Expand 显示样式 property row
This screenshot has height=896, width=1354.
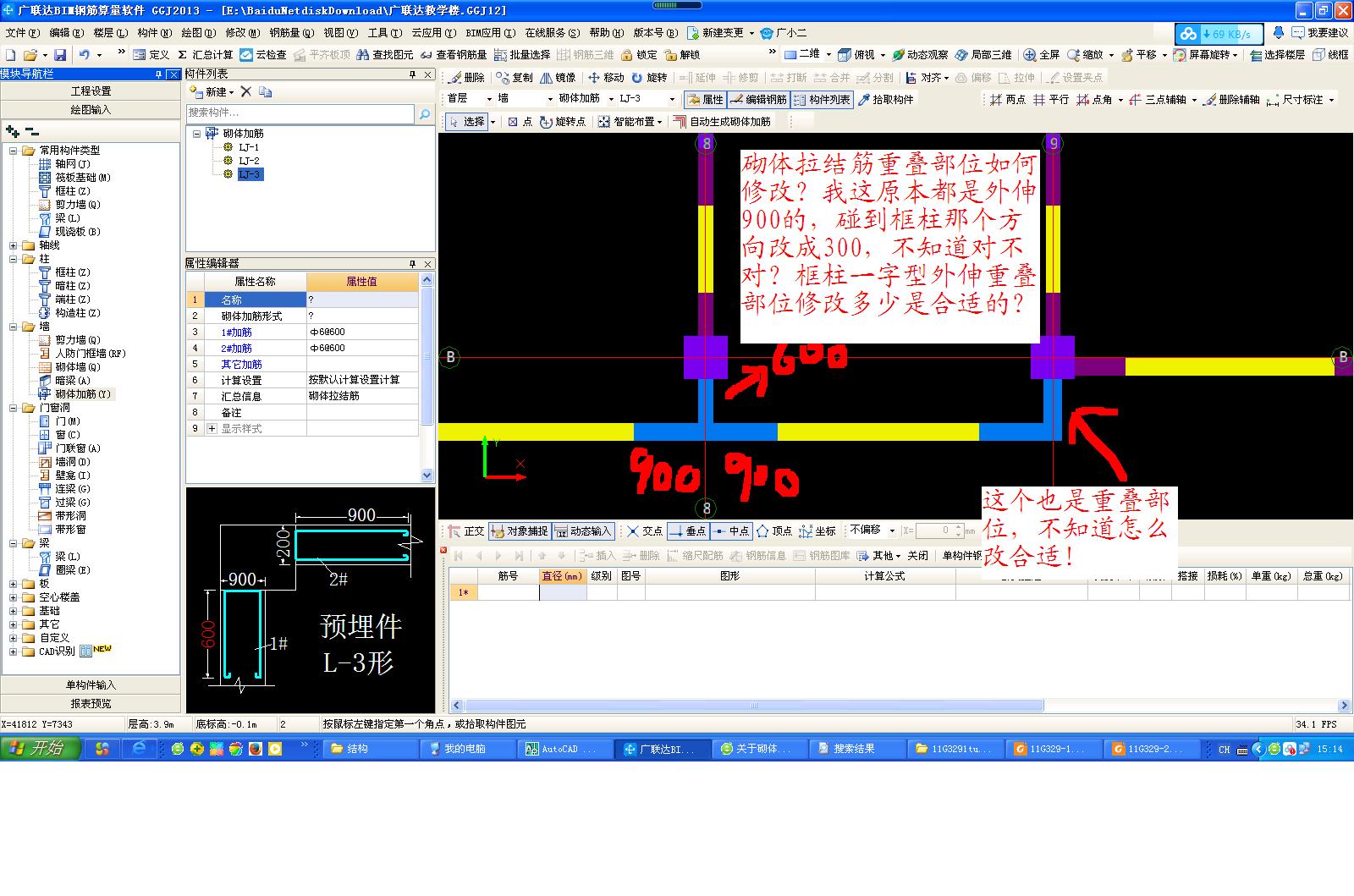212,429
